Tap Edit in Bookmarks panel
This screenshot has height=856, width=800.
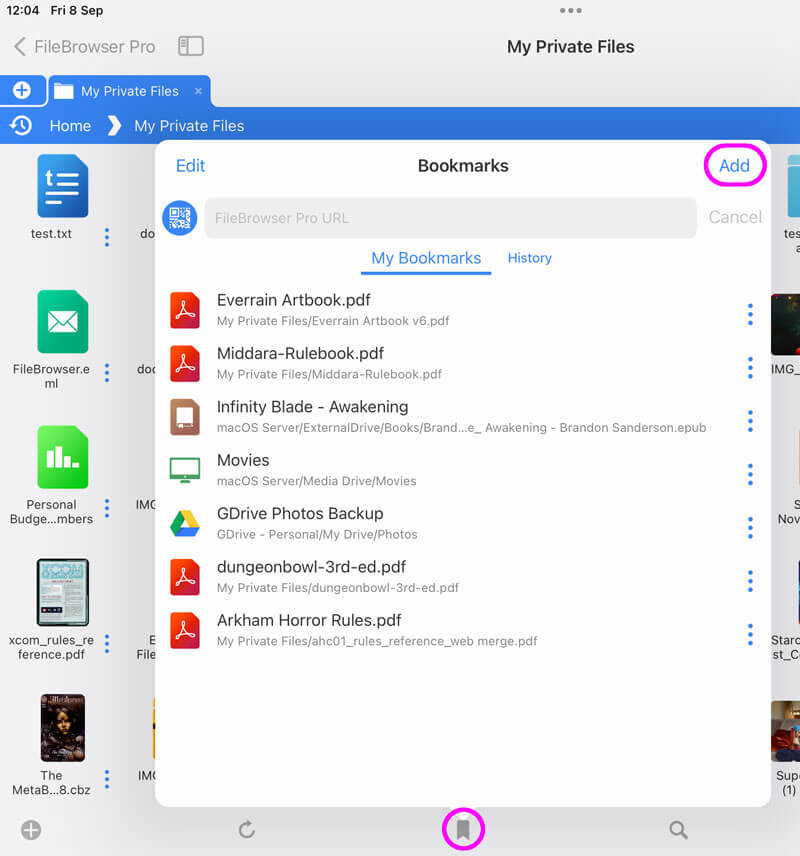pyautogui.click(x=190, y=166)
